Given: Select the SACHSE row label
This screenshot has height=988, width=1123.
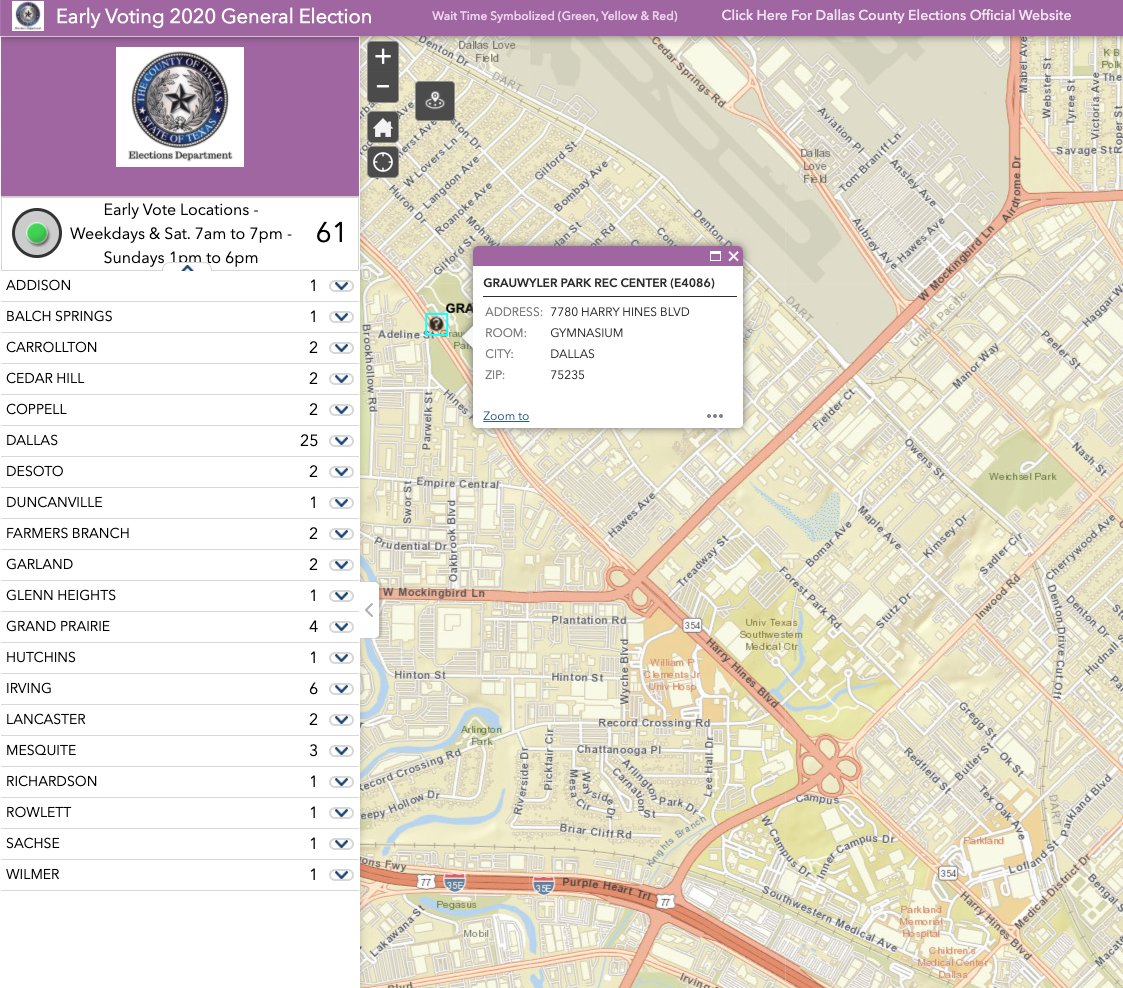Looking at the screenshot, I should tap(33, 843).
